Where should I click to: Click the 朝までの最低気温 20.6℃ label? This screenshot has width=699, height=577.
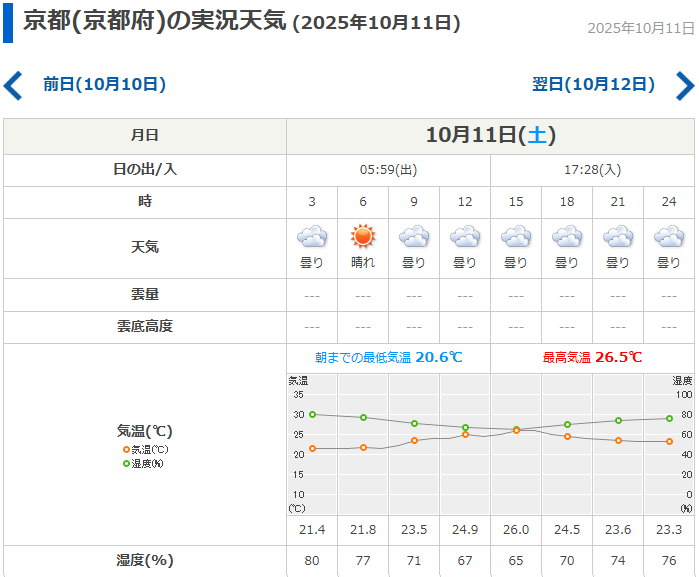388,358
